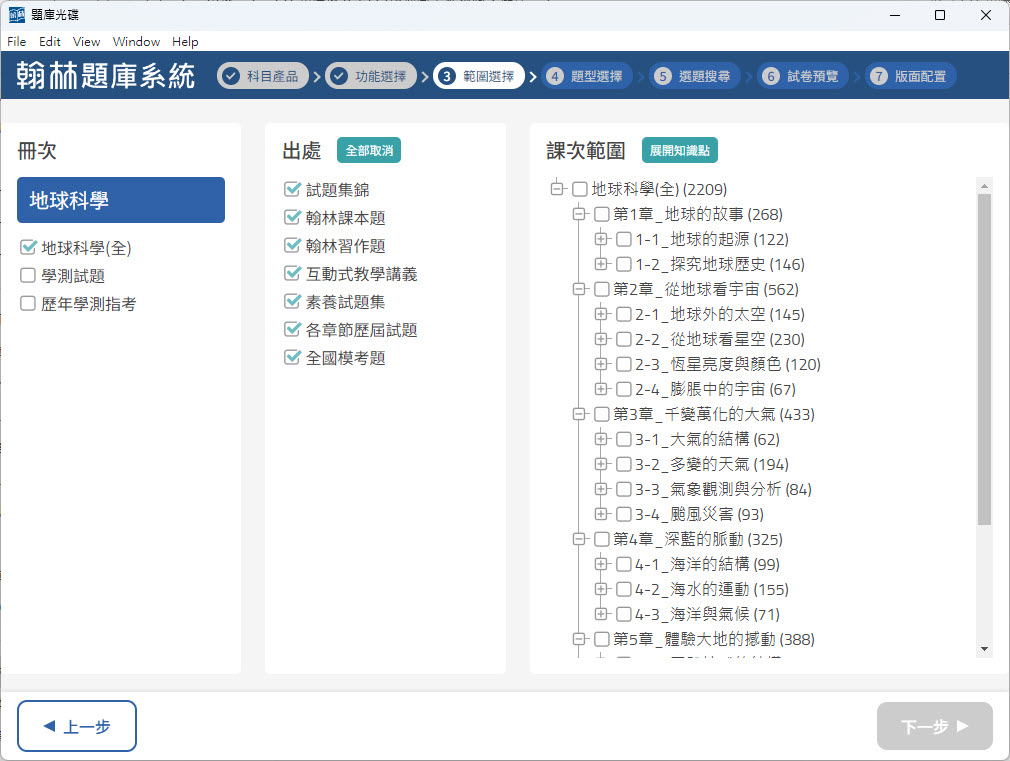
Task: Select step 3 範圍選擇
Action: point(479,76)
